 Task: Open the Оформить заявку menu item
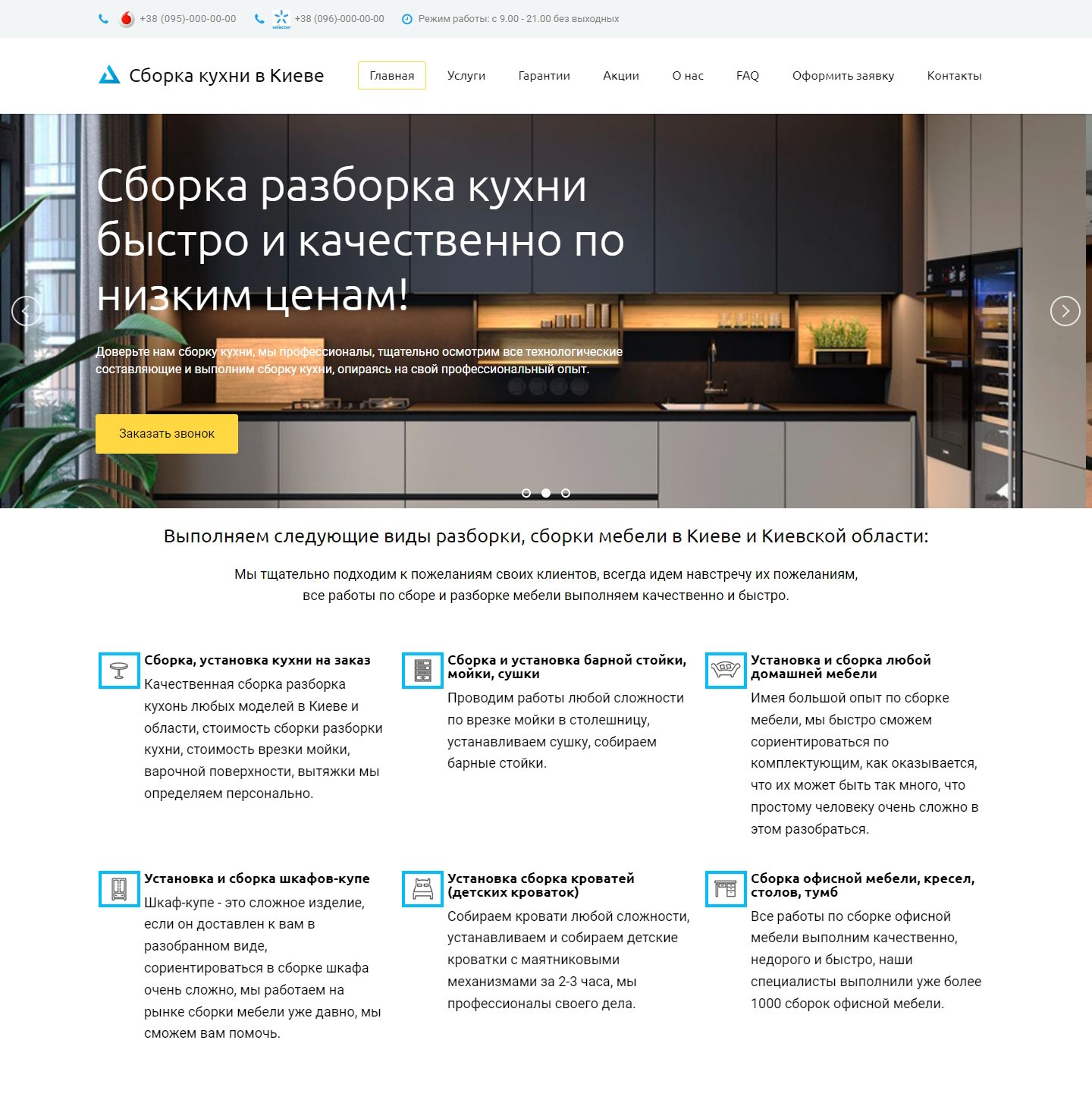843,76
